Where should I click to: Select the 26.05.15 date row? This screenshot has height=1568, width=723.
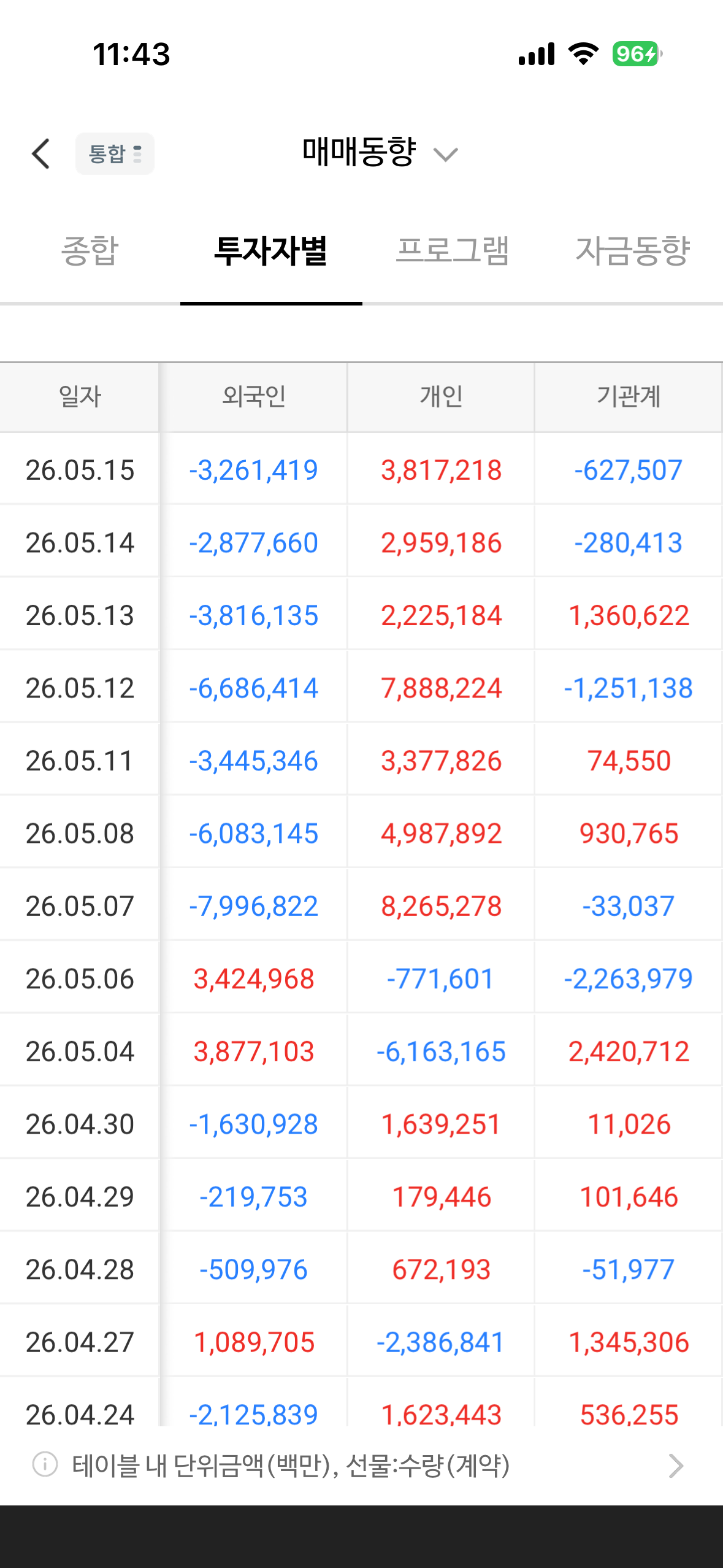[x=361, y=470]
